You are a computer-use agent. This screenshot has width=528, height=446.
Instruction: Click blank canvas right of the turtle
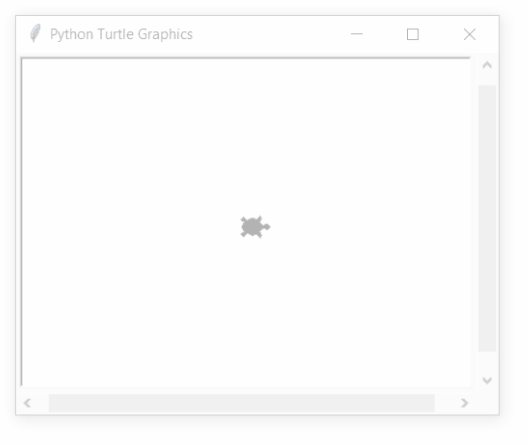pos(370,227)
